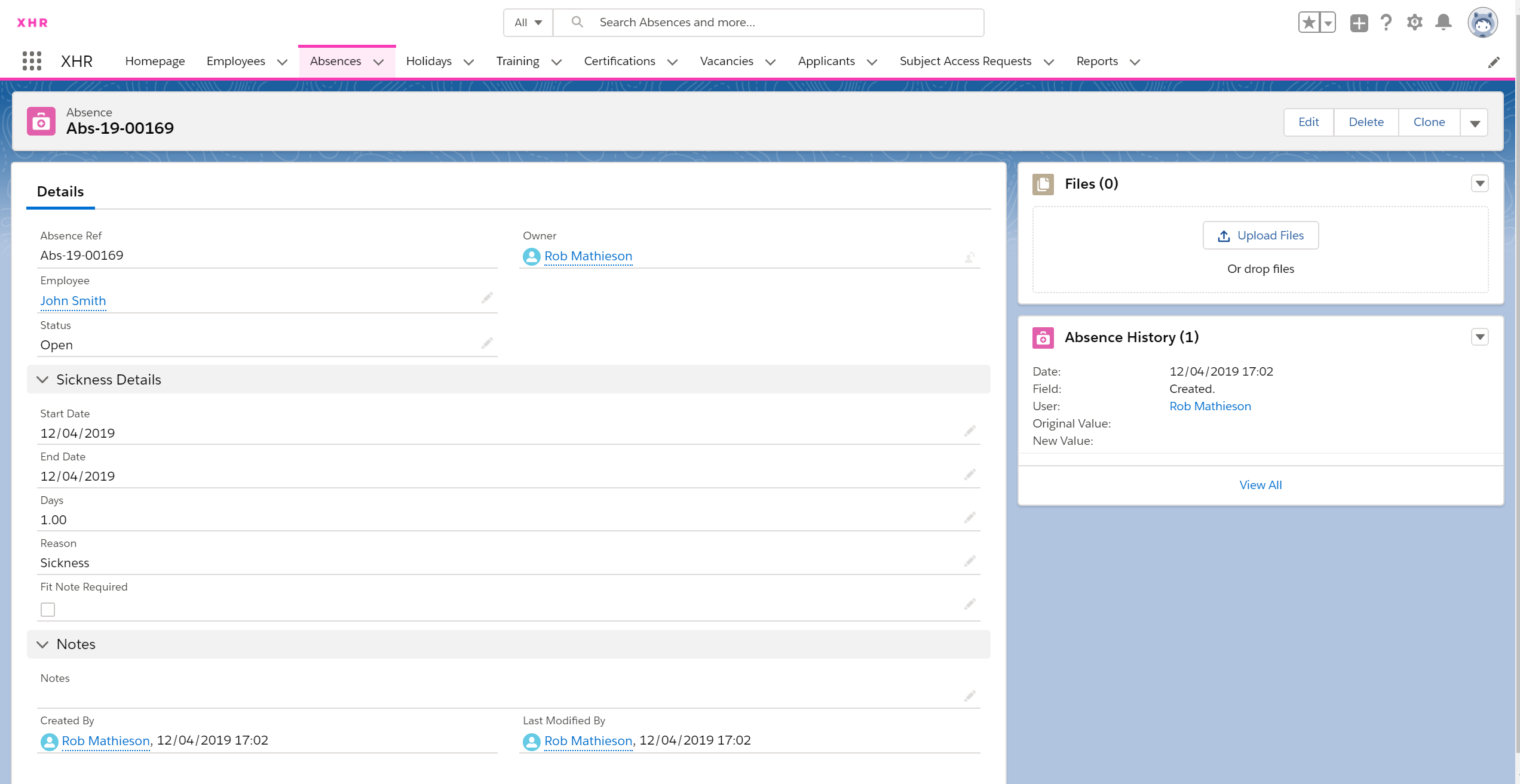Select the Details tab
Viewport: 1520px width, 784px height.
tap(60, 191)
